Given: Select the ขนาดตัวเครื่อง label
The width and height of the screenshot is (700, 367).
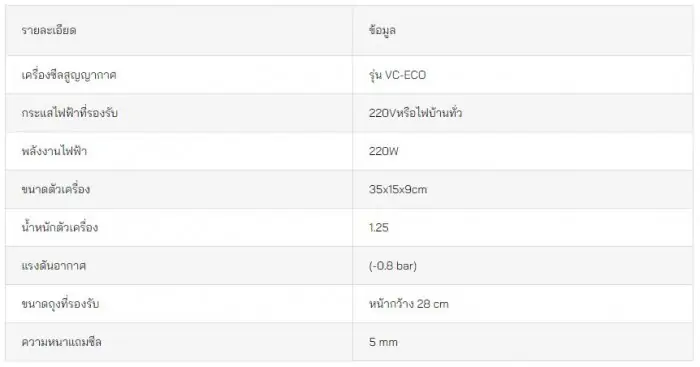Looking at the screenshot, I should (56, 189).
